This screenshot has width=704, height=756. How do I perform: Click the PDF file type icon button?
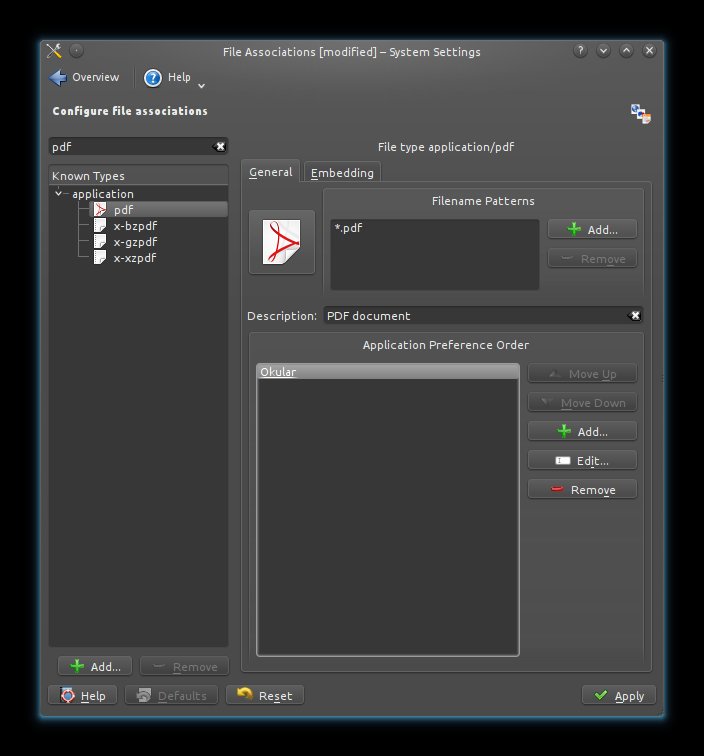click(x=282, y=242)
